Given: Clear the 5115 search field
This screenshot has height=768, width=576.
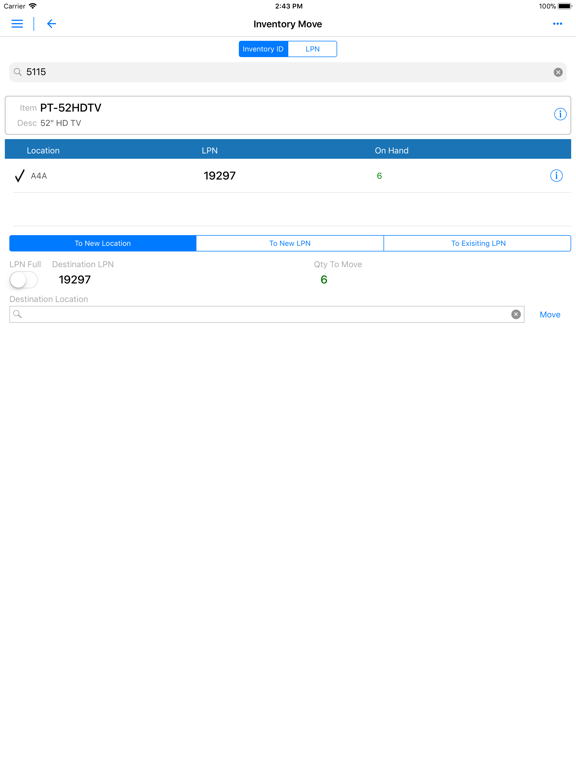Looking at the screenshot, I should coord(558,72).
